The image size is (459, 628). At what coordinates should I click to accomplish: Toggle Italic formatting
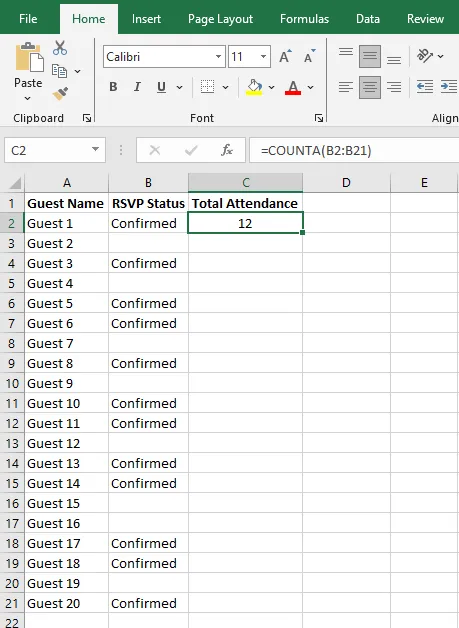137,87
